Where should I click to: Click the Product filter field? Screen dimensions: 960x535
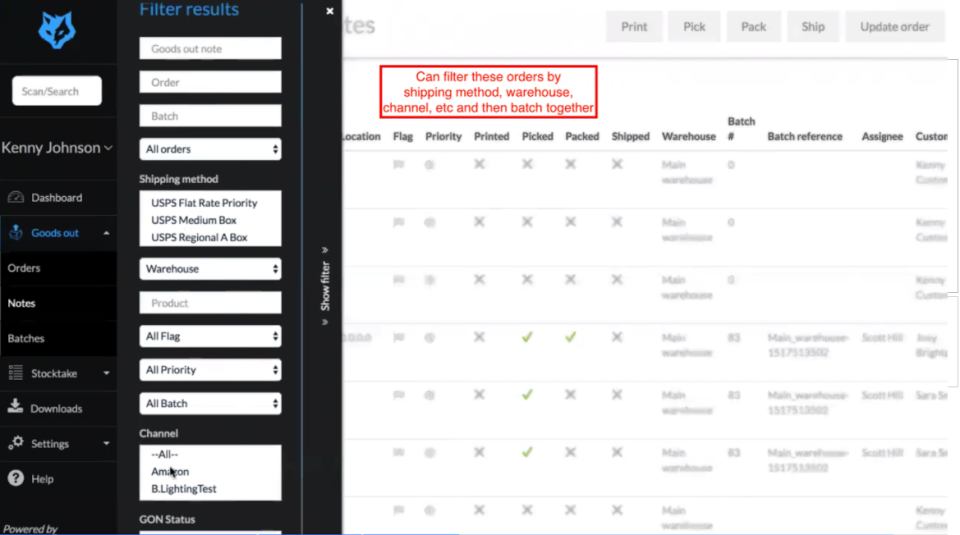(x=210, y=302)
